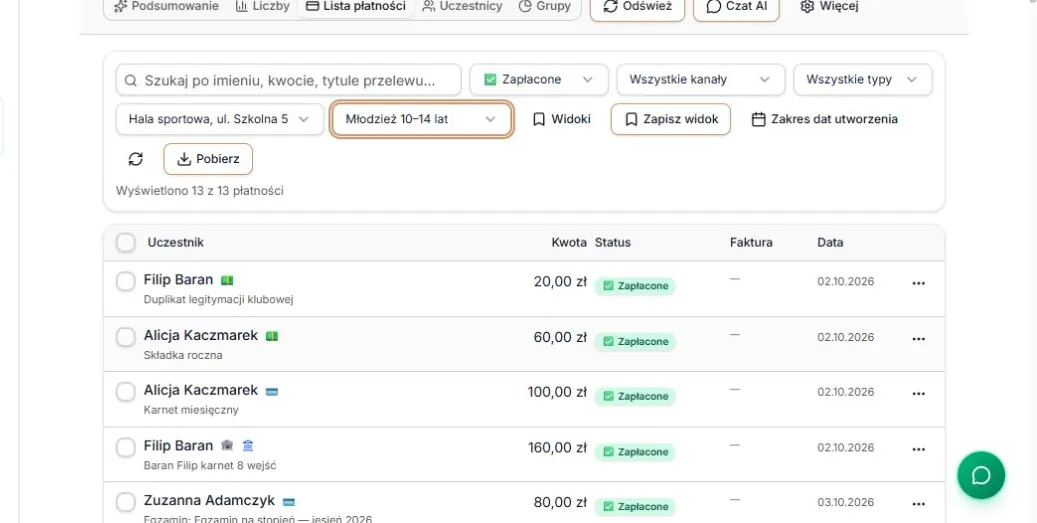Open saved Widoki
1037x523 pixels.
(561, 119)
